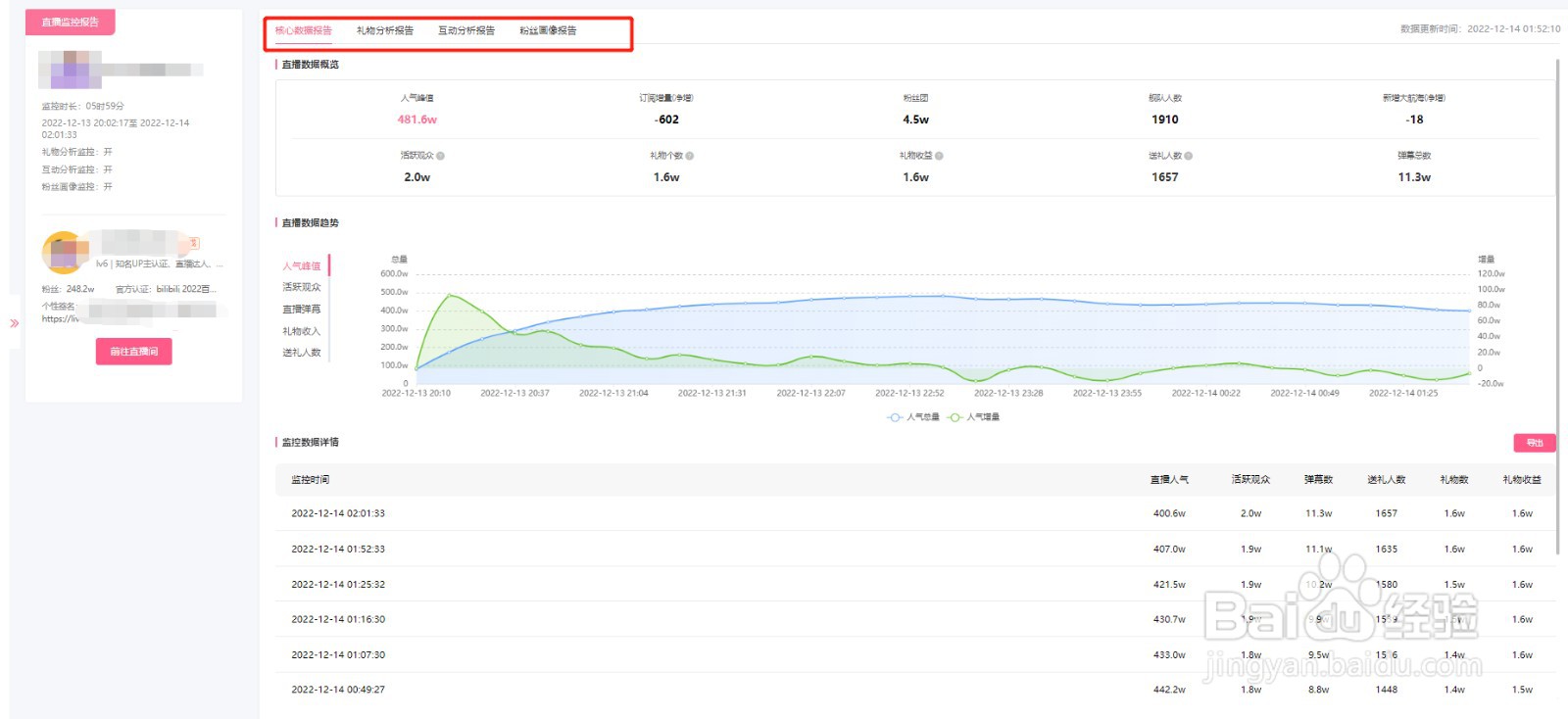Open the 粉丝画像报告 tab

[x=548, y=30]
